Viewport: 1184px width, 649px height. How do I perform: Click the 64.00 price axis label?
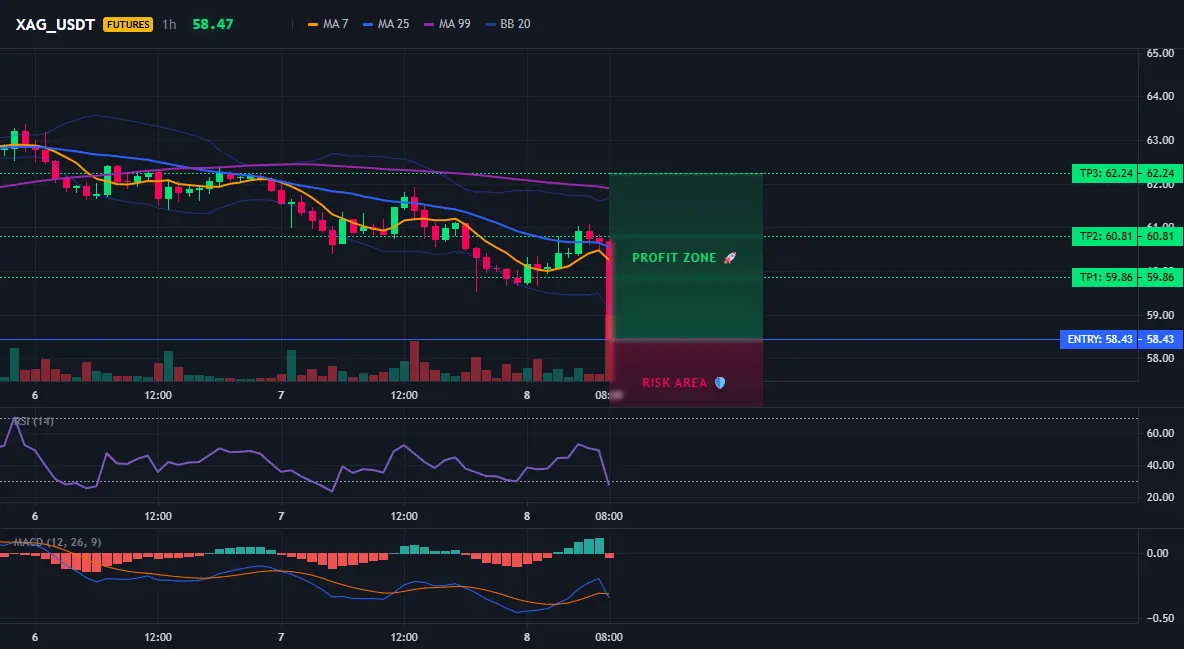pyautogui.click(x=1160, y=97)
